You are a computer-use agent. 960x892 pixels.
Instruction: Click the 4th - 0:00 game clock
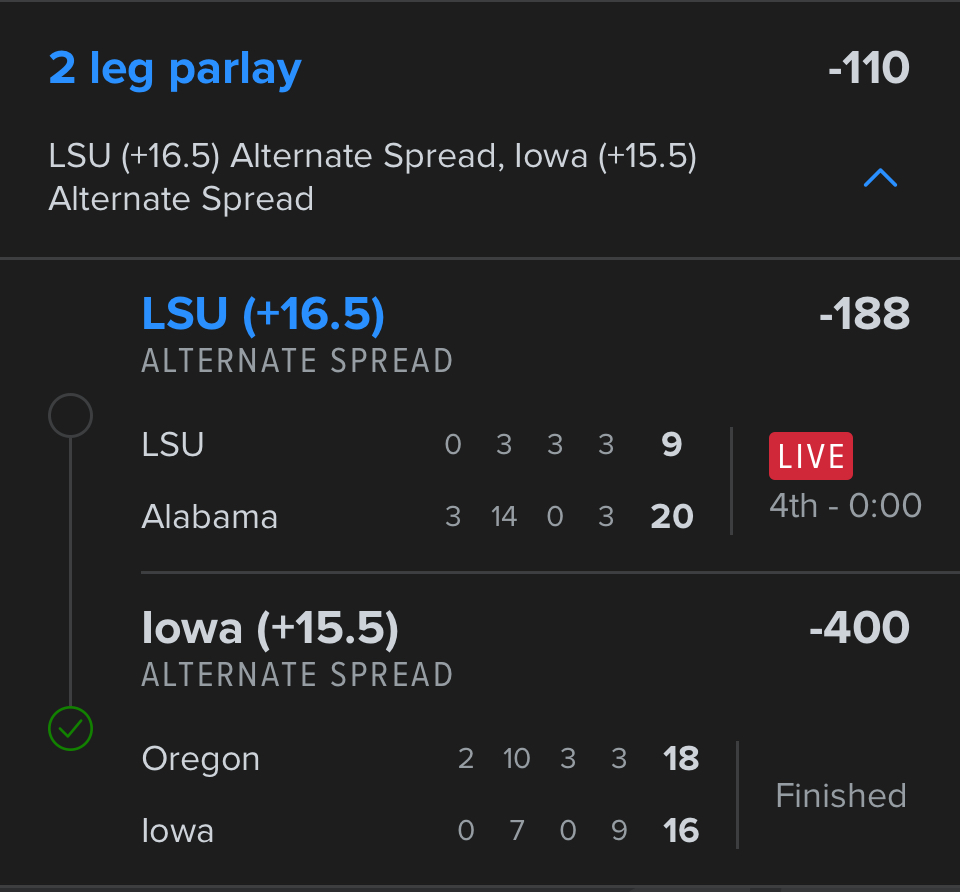coord(845,505)
